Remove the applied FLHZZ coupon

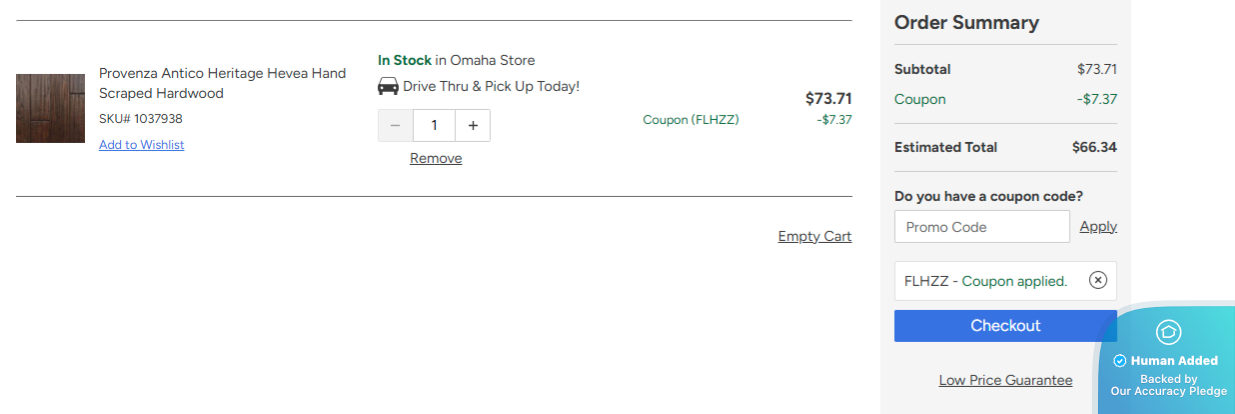pos(1098,281)
